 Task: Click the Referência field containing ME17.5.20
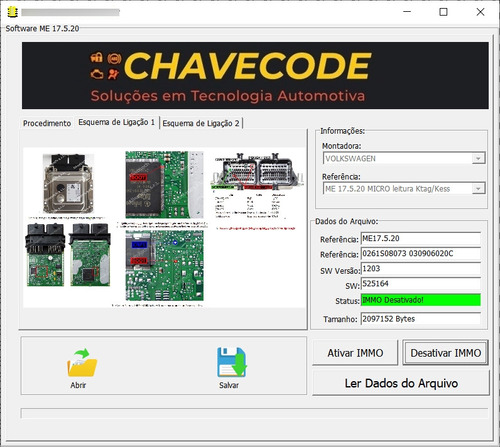tap(421, 238)
